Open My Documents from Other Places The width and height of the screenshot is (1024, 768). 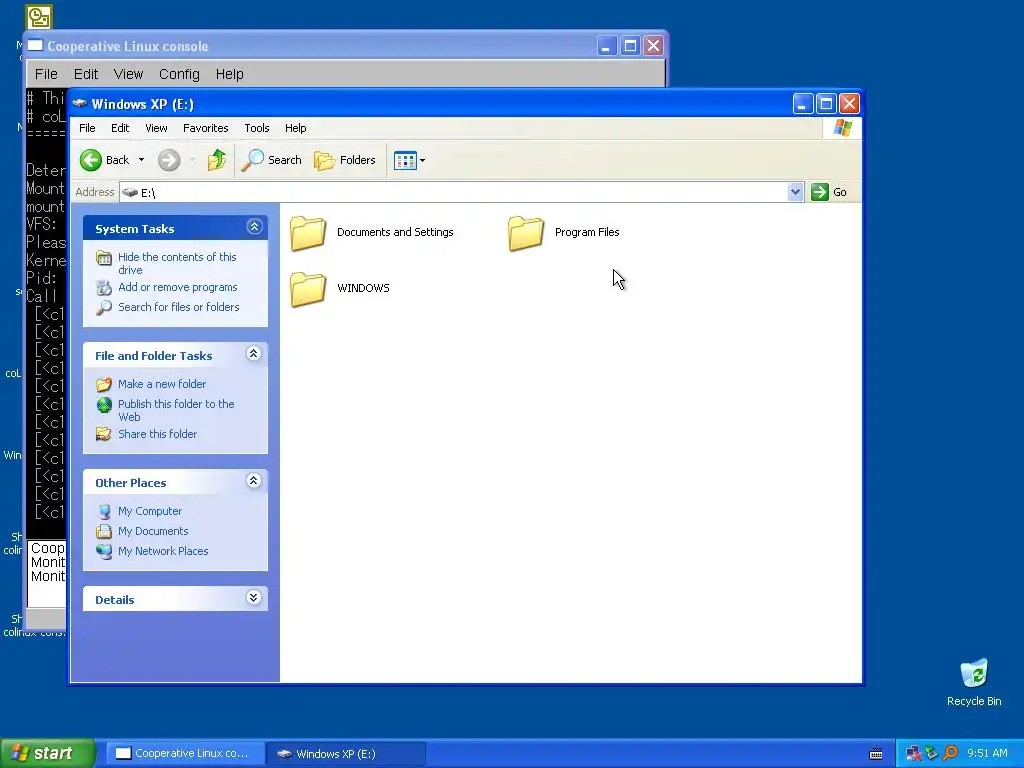click(x=153, y=531)
